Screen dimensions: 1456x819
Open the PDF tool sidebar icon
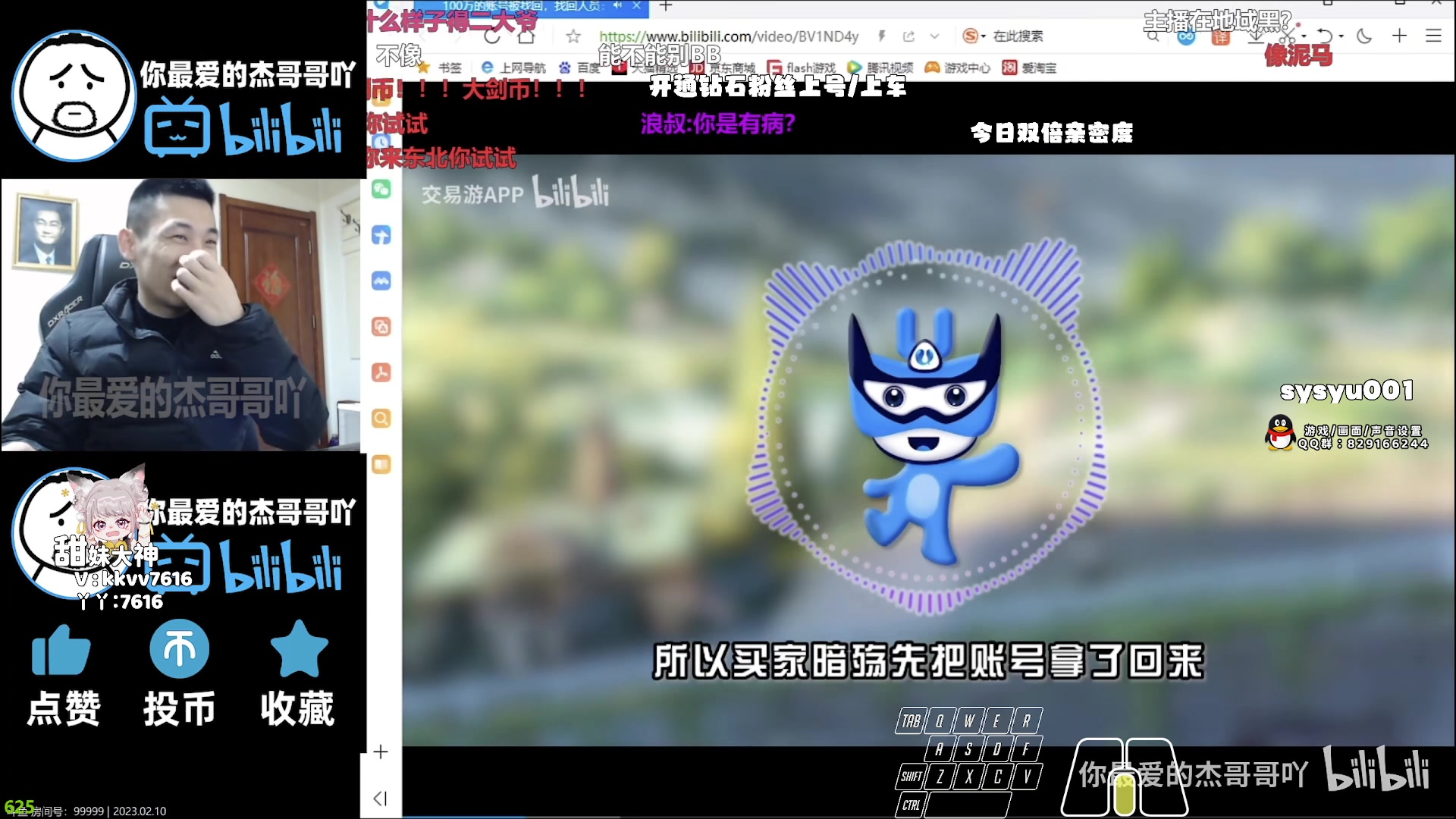pyautogui.click(x=381, y=372)
